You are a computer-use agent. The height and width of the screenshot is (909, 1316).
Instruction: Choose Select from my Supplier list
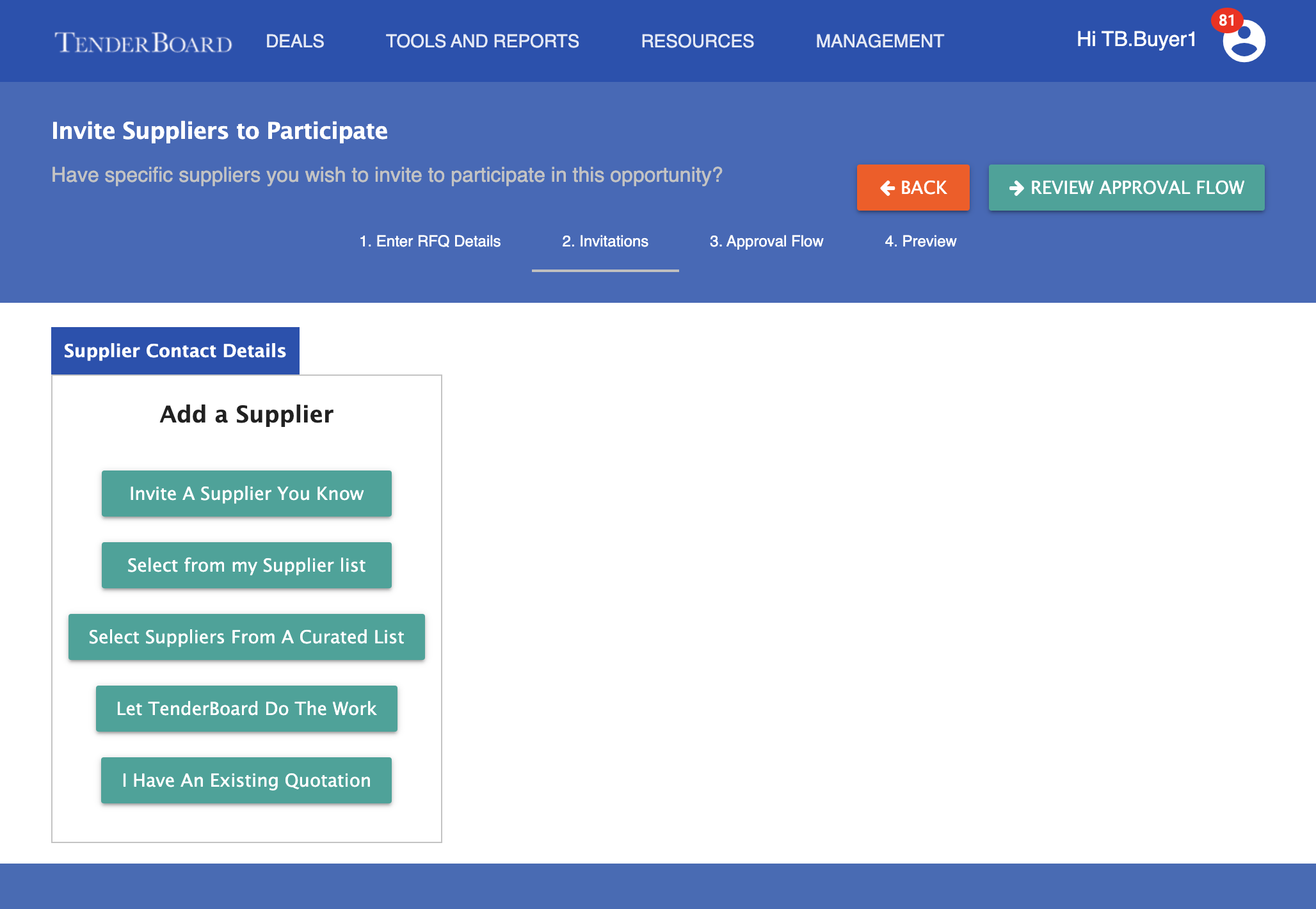coord(246,565)
